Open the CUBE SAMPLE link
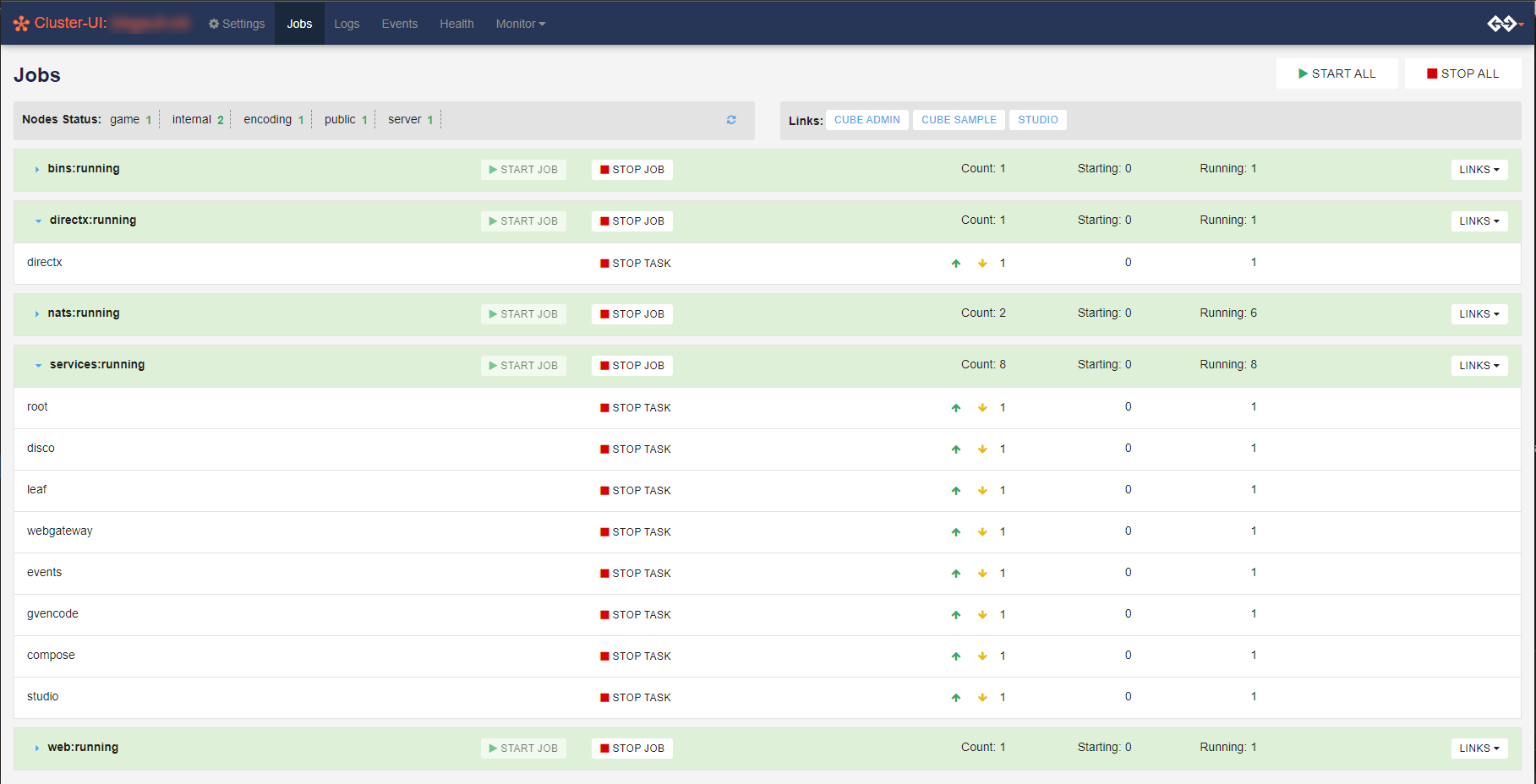1536x784 pixels. click(959, 120)
